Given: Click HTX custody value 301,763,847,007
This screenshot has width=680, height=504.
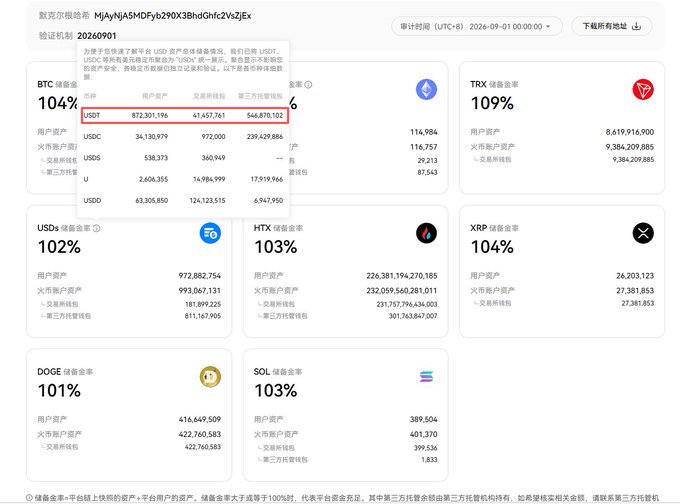Looking at the screenshot, I should pyautogui.click(x=413, y=316).
